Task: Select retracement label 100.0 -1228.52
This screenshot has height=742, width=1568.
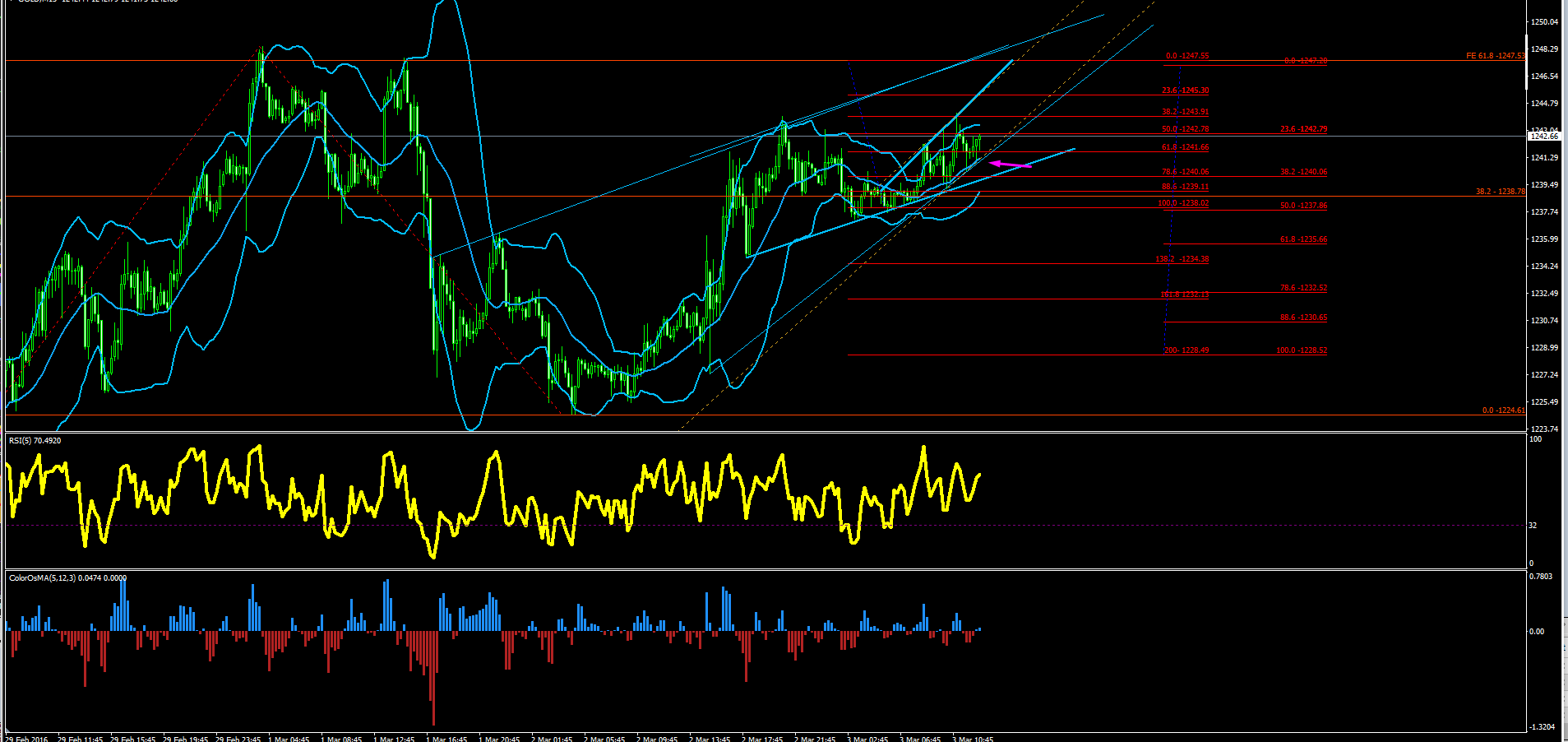Action: pyautogui.click(x=1302, y=350)
